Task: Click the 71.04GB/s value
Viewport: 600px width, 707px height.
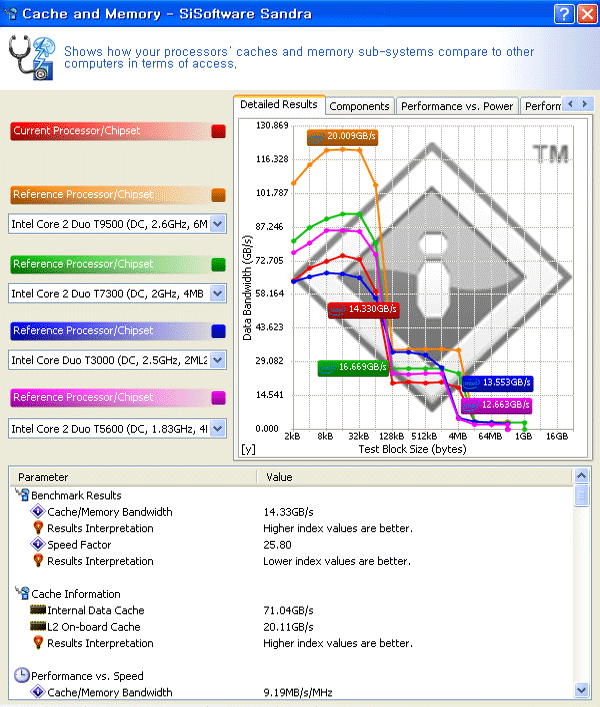Action: click(x=289, y=611)
